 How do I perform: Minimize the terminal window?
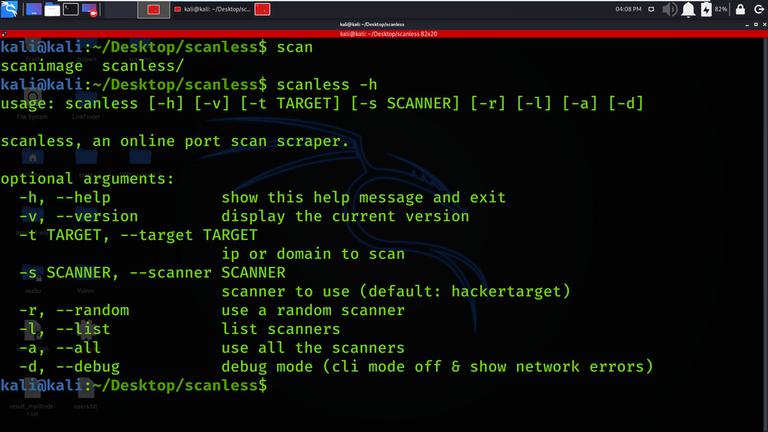coord(747,24)
